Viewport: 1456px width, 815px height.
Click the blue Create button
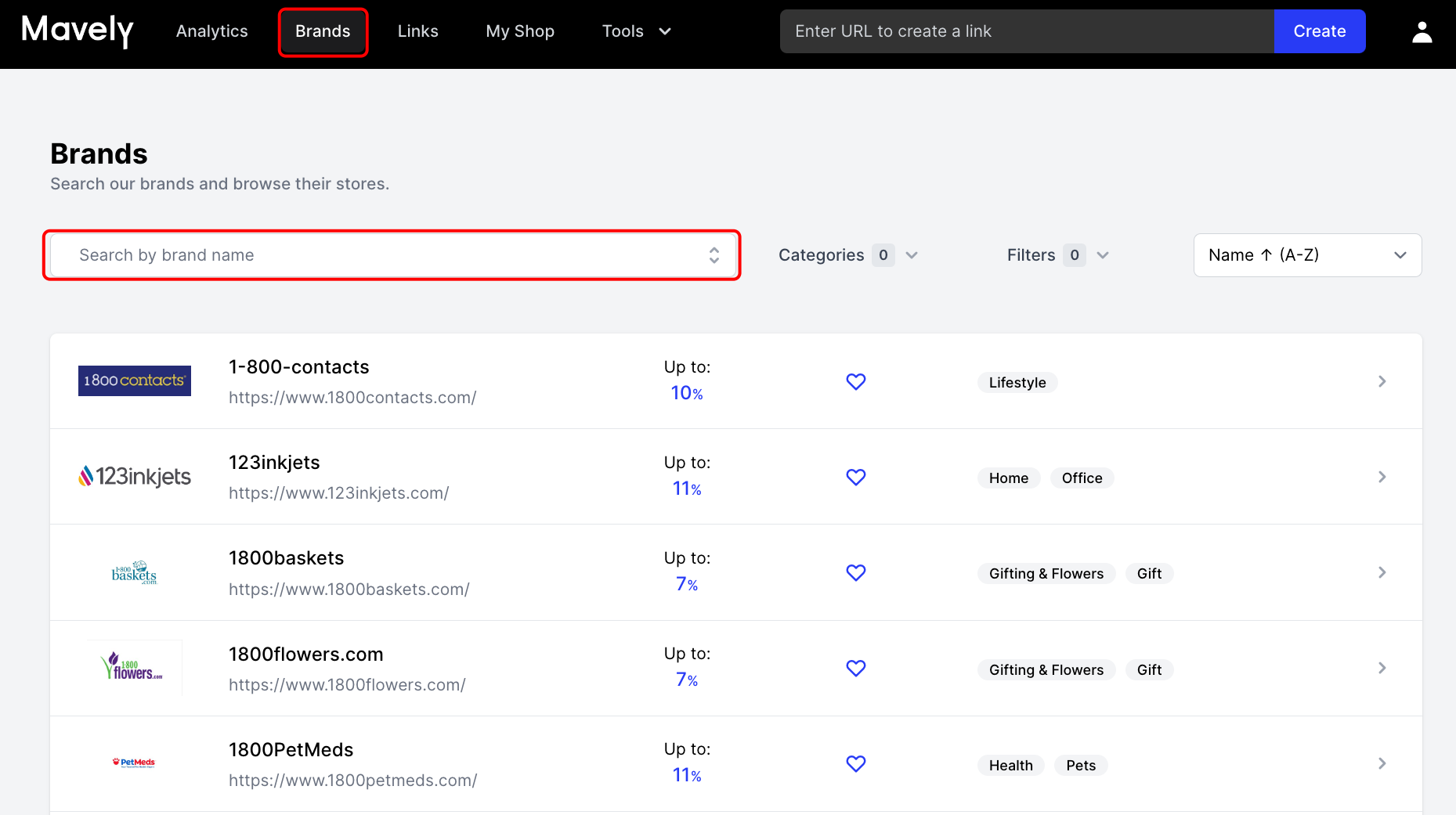1320,31
